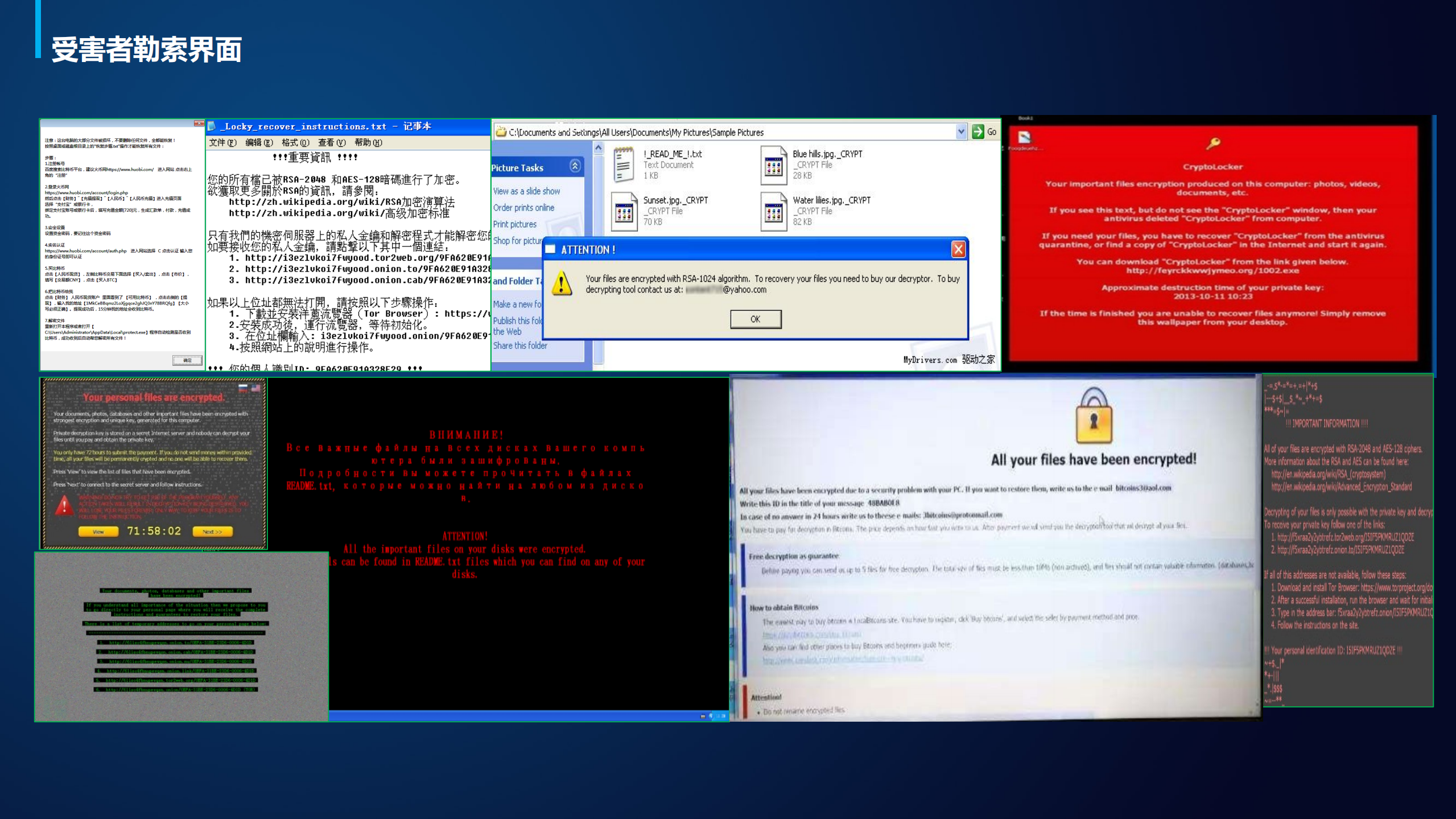Click the !_READ_ME_!.txt file icon
Screen dimensions: 1456x819
(x=624, y=164)
